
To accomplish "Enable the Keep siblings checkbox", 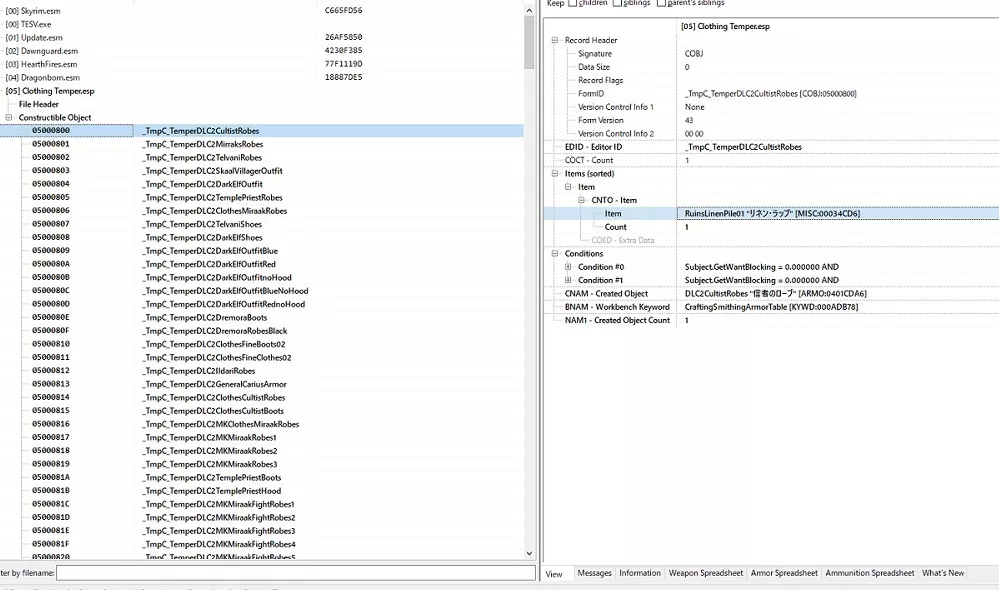I will click(617, 3).
